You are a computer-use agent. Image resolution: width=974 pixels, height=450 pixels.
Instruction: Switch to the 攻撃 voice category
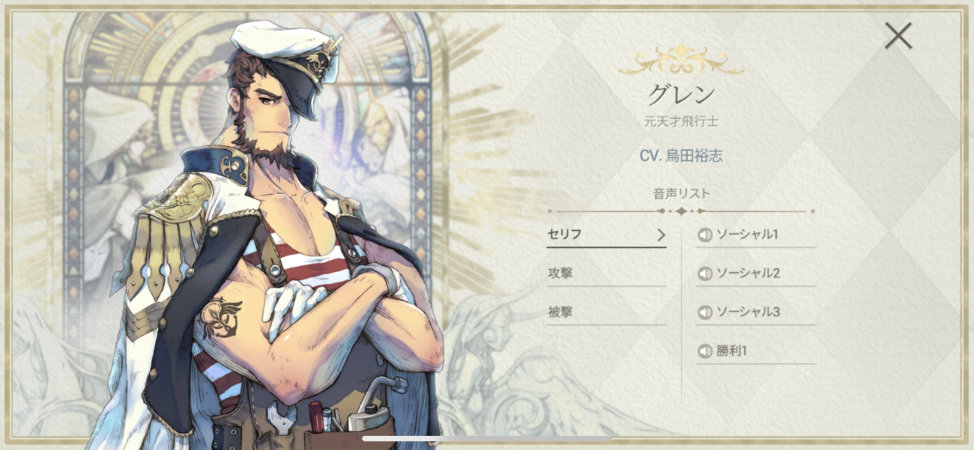[x=606, y=273]
